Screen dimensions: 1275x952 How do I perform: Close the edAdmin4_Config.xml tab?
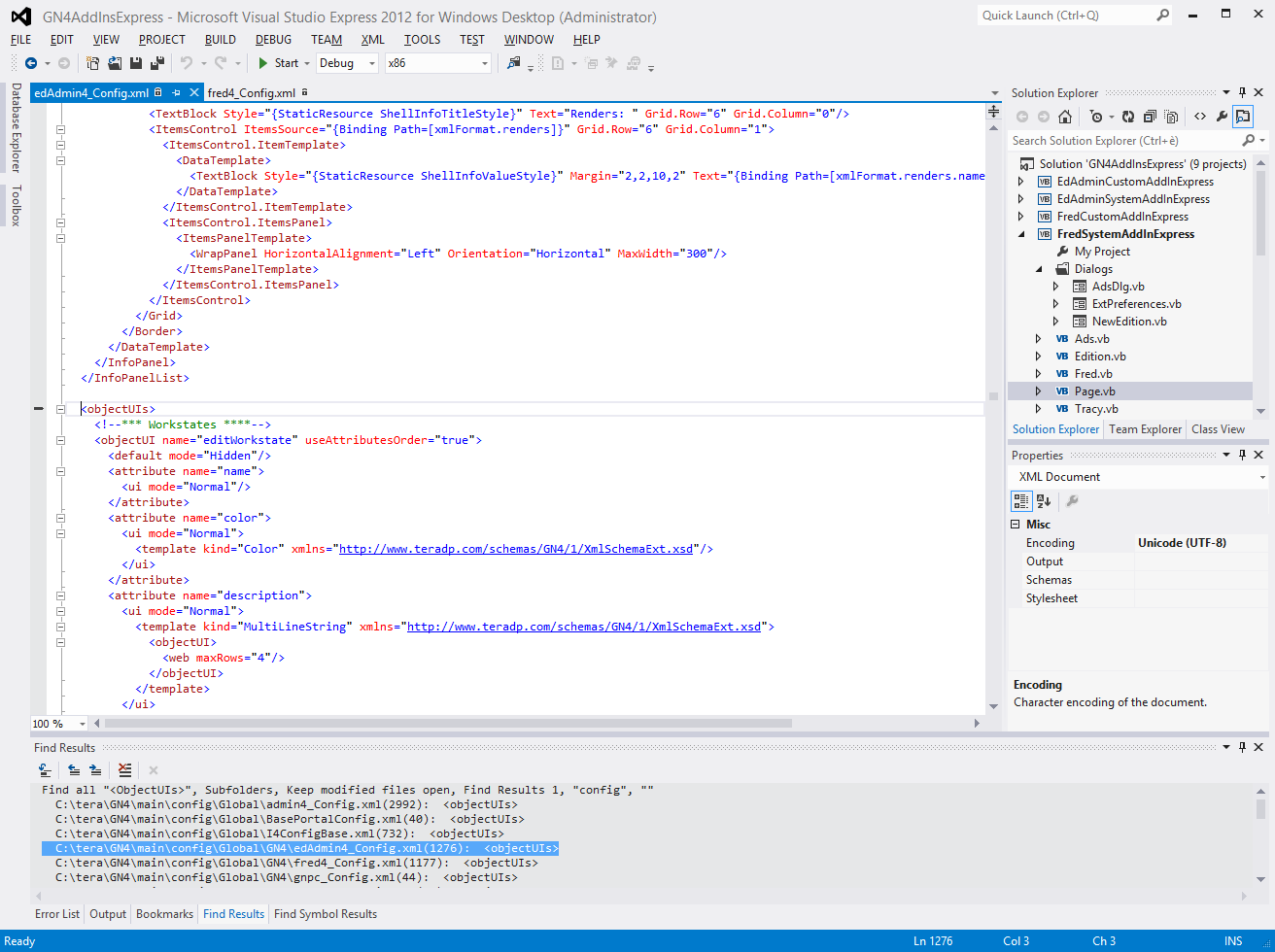tap(194, 93)
